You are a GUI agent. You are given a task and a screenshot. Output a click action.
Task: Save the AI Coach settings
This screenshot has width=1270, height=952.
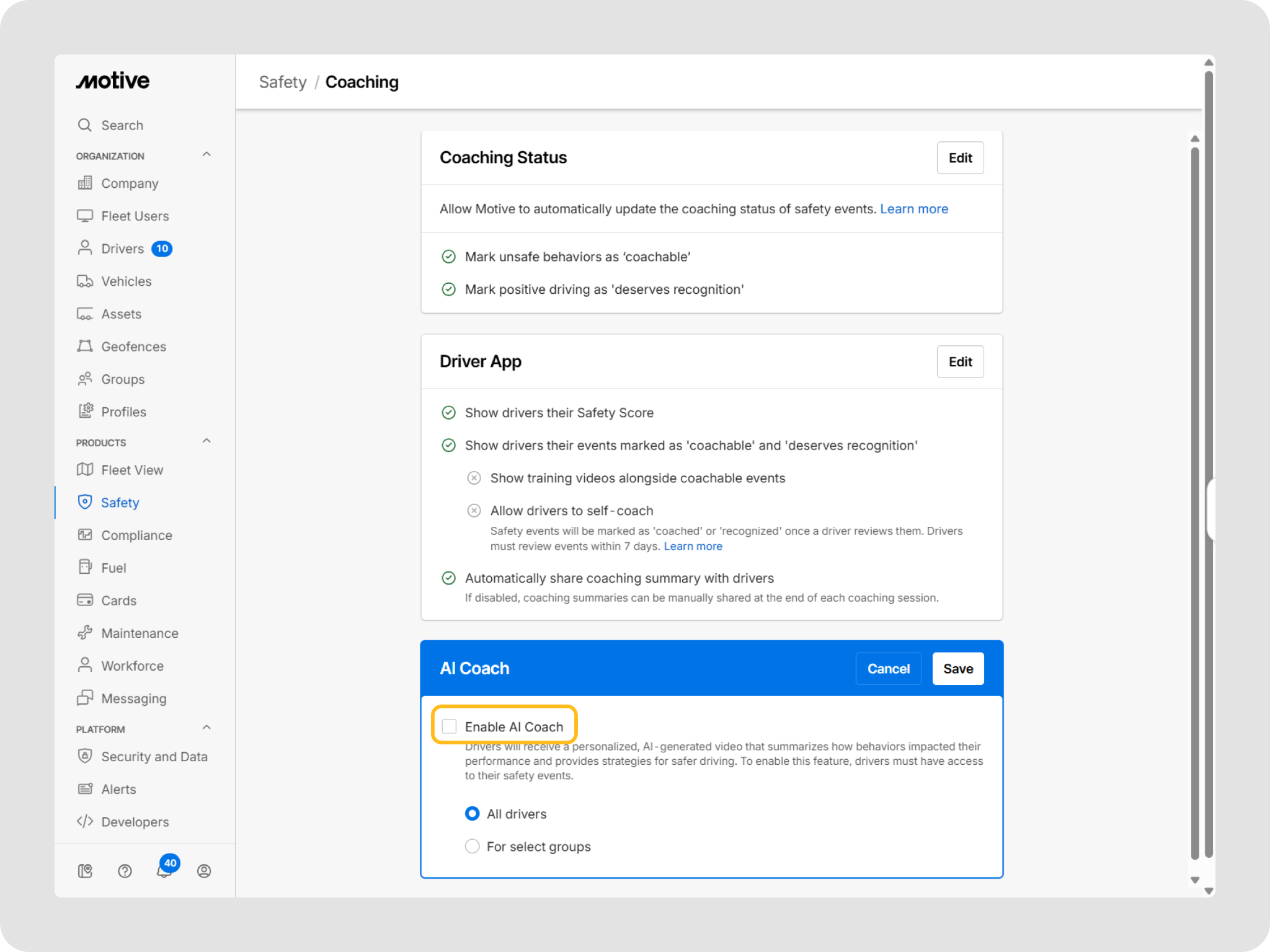click(957, 669)
